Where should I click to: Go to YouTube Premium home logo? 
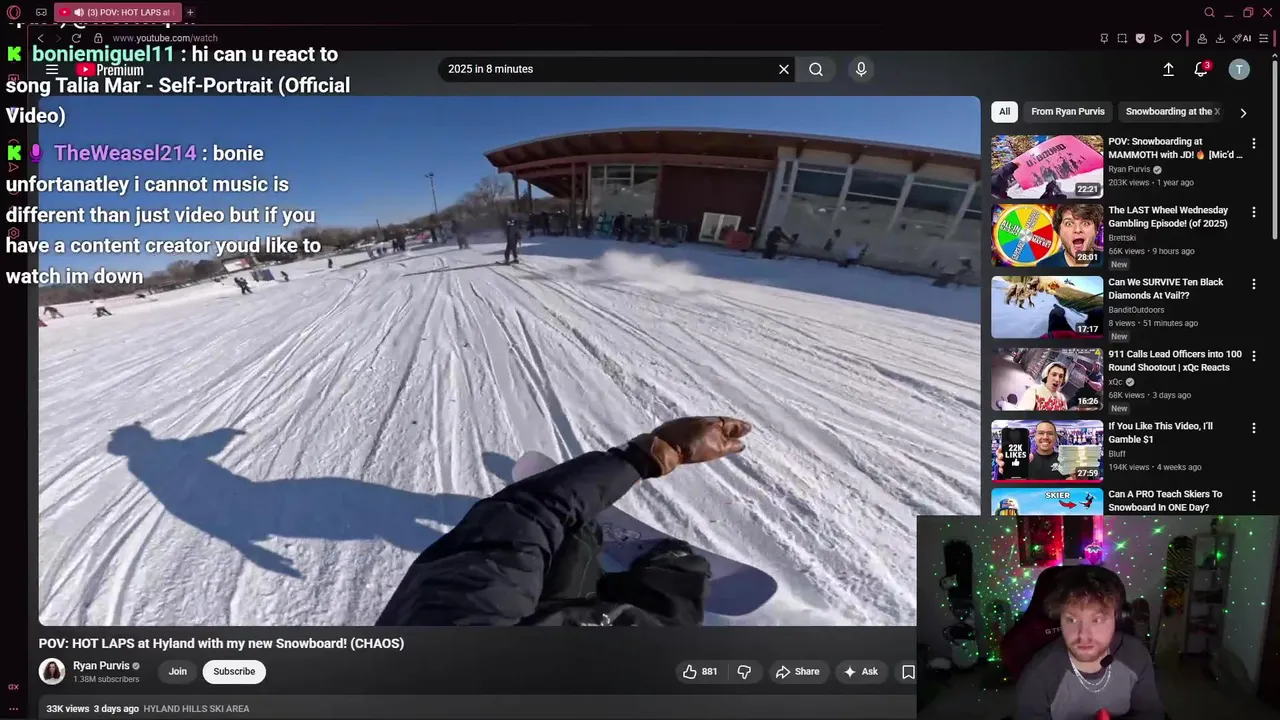(110, 70)
